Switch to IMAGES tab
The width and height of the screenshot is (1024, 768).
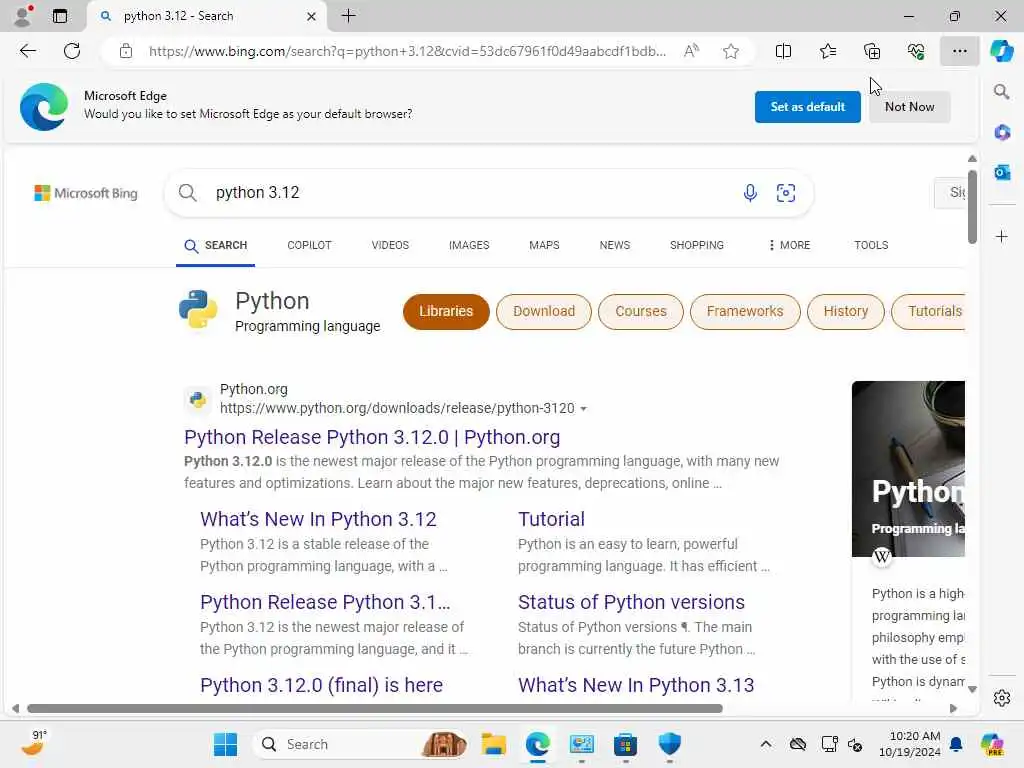click(x=469, y=245)
